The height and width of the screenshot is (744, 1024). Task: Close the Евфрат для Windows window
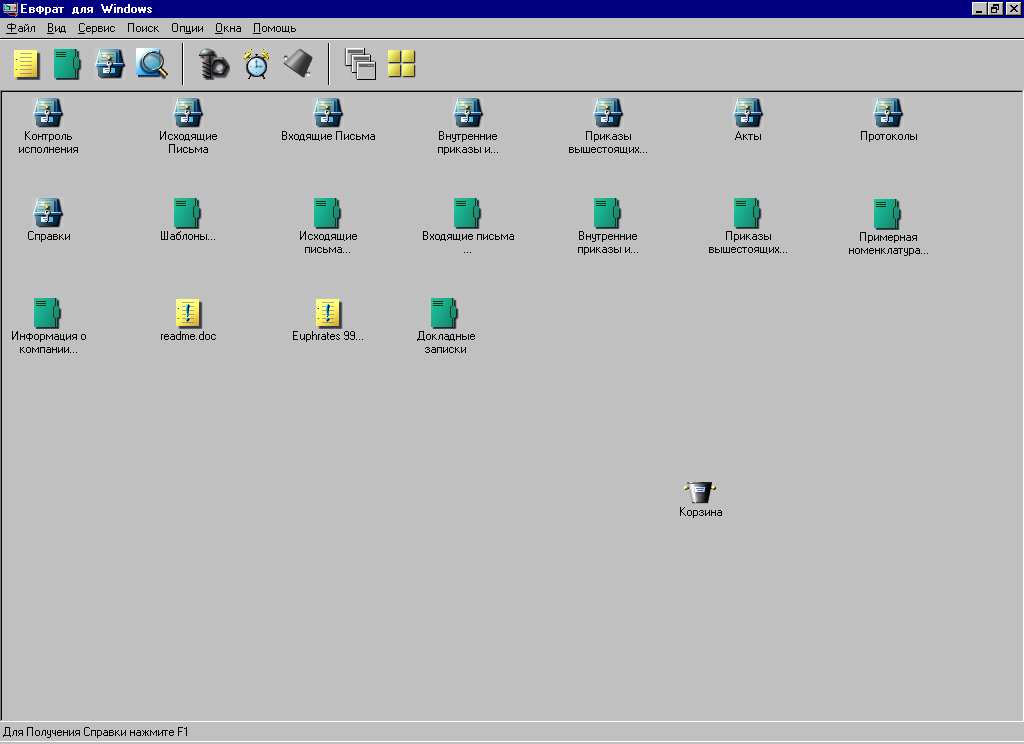click(x=1012, y=8)
